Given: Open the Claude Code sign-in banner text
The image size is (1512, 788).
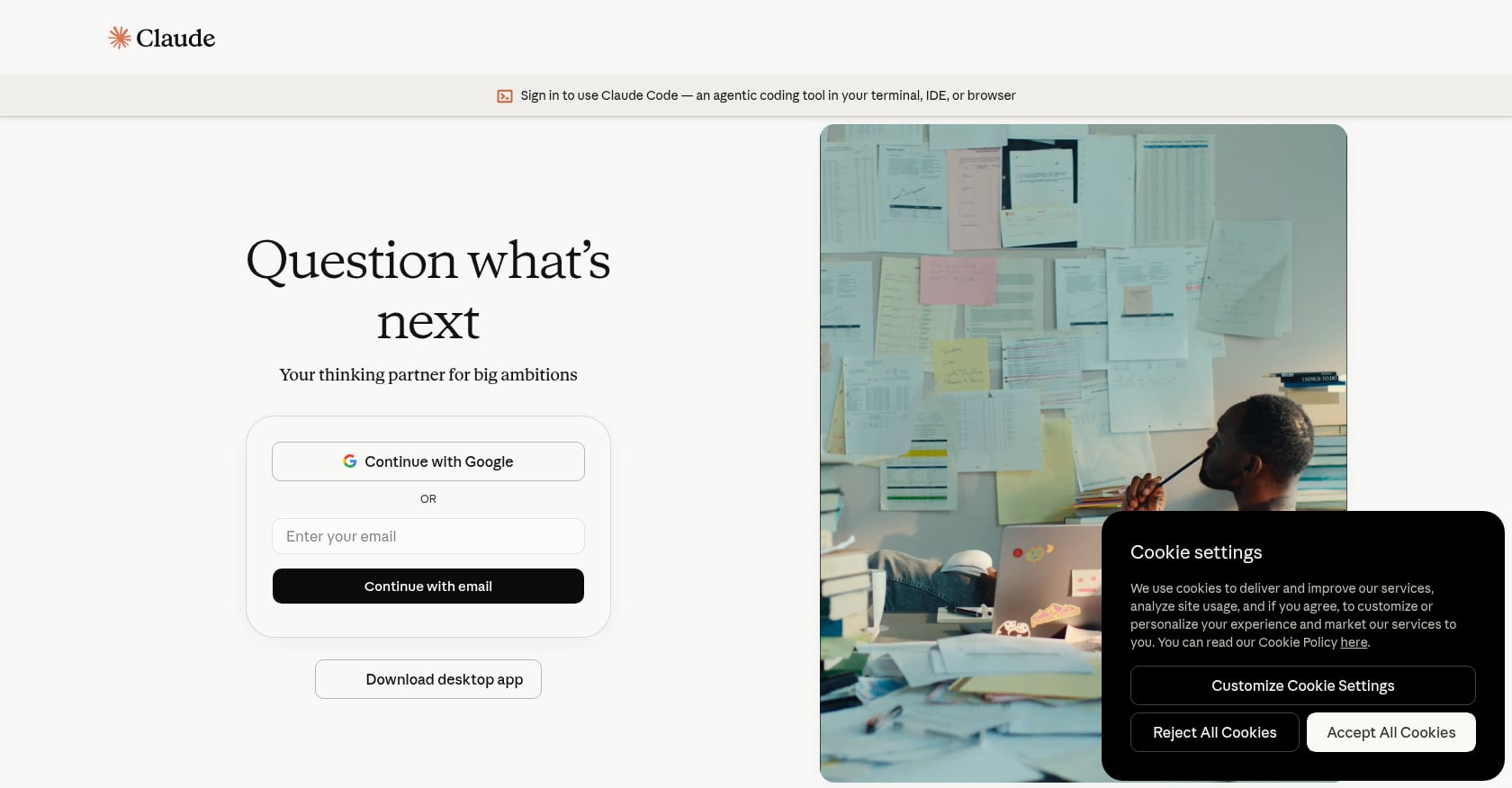Looking at the screenshot, I should point(768,95).
